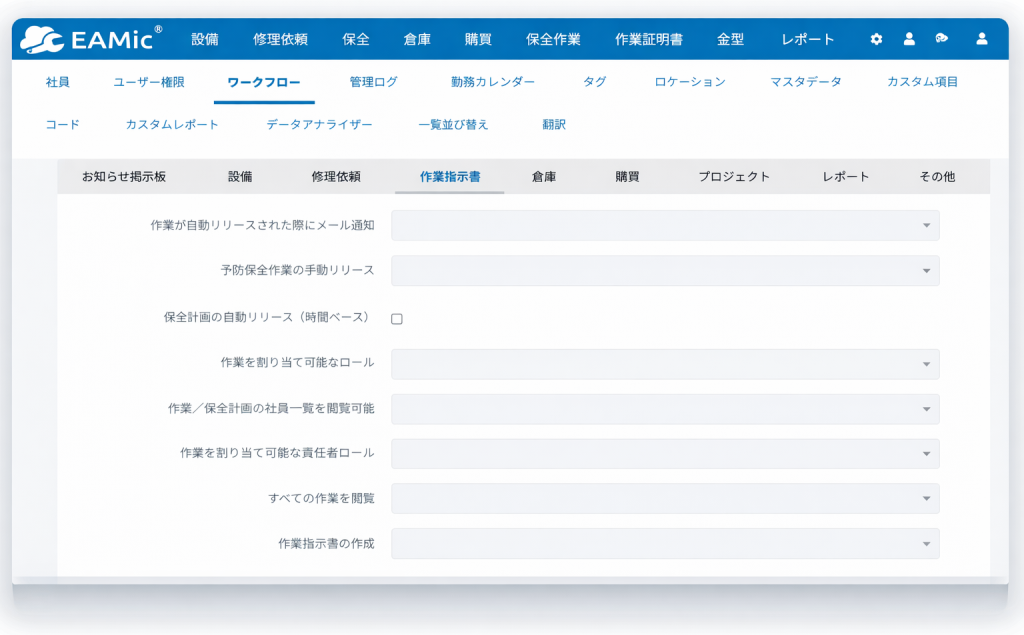Enable 保全計画の自動リリース（時間ベース） checkbox

click(x=397, y=319)
